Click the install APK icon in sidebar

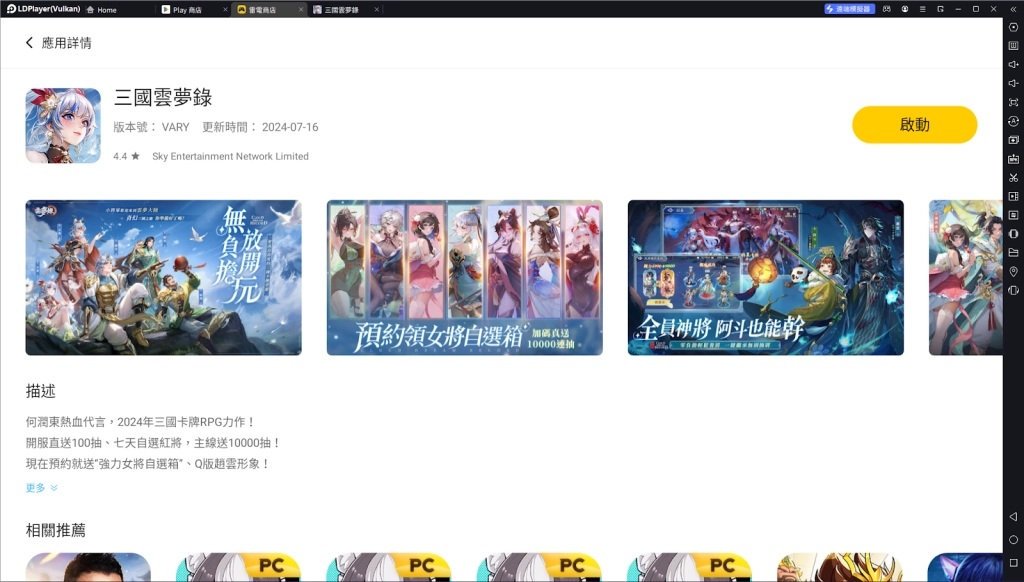[x=1013, y=159]
